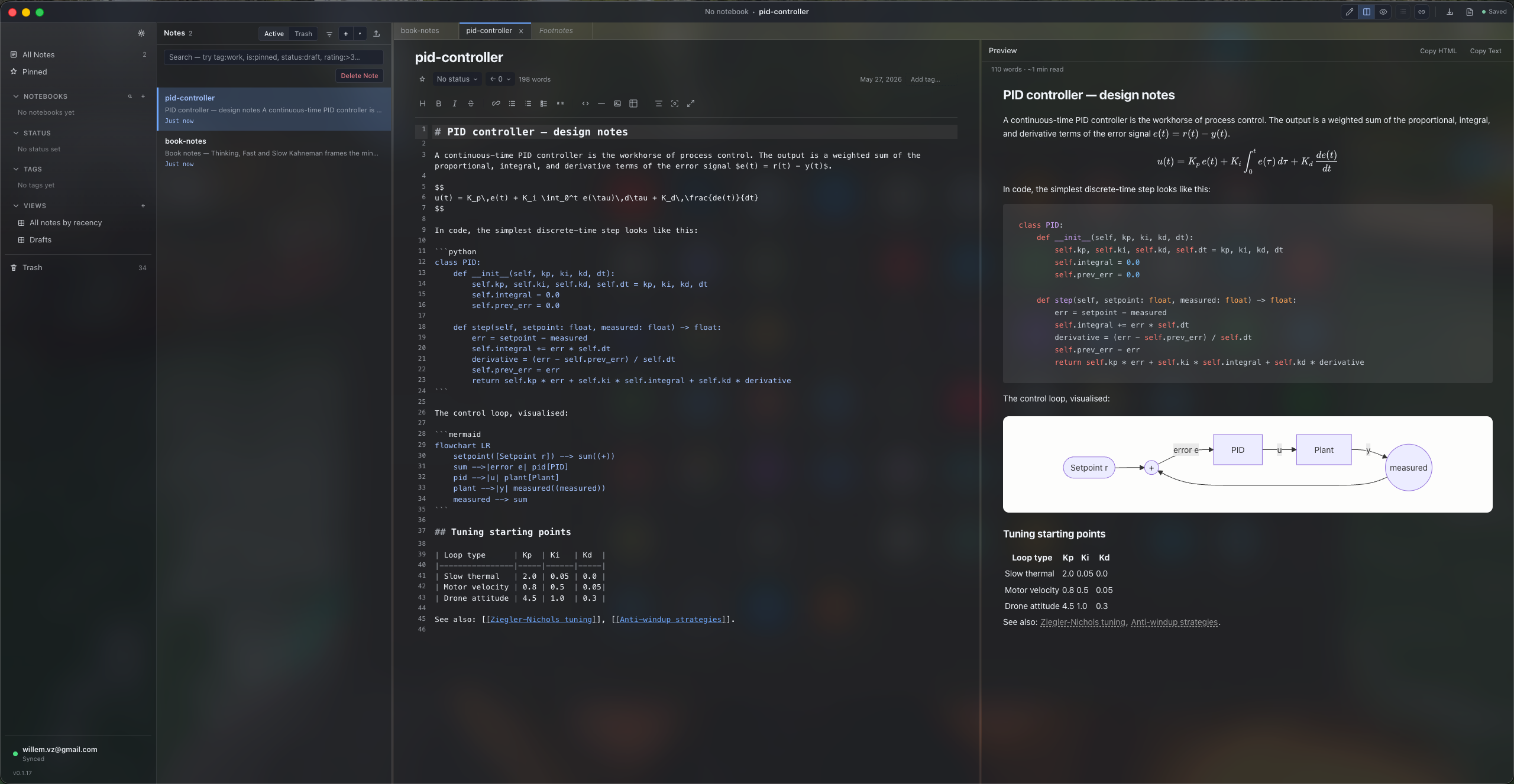
Task: Click Anti-windup strategies link in preview
Action: (1174, 622)
